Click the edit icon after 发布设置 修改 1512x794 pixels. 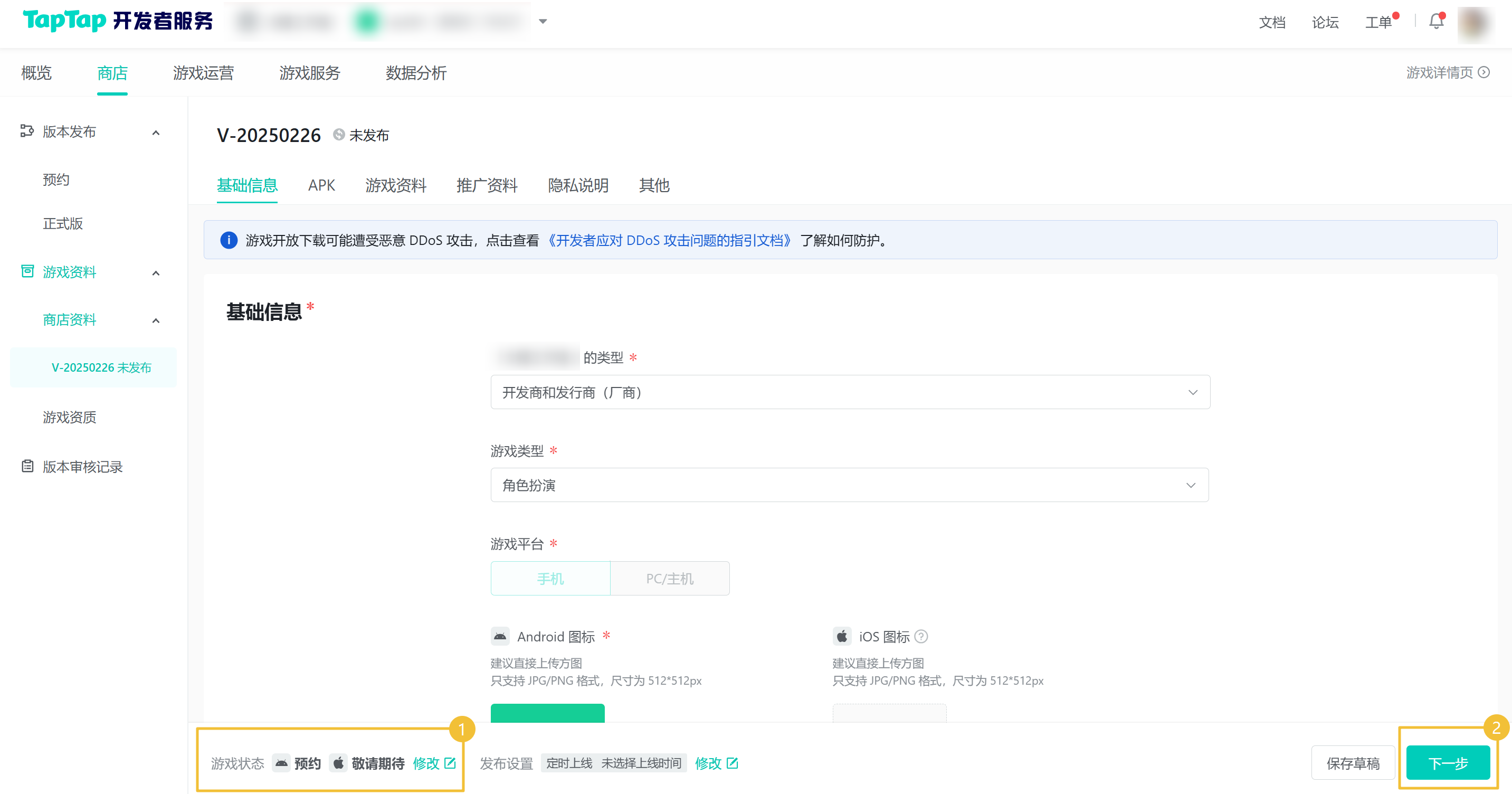point(732,763)
